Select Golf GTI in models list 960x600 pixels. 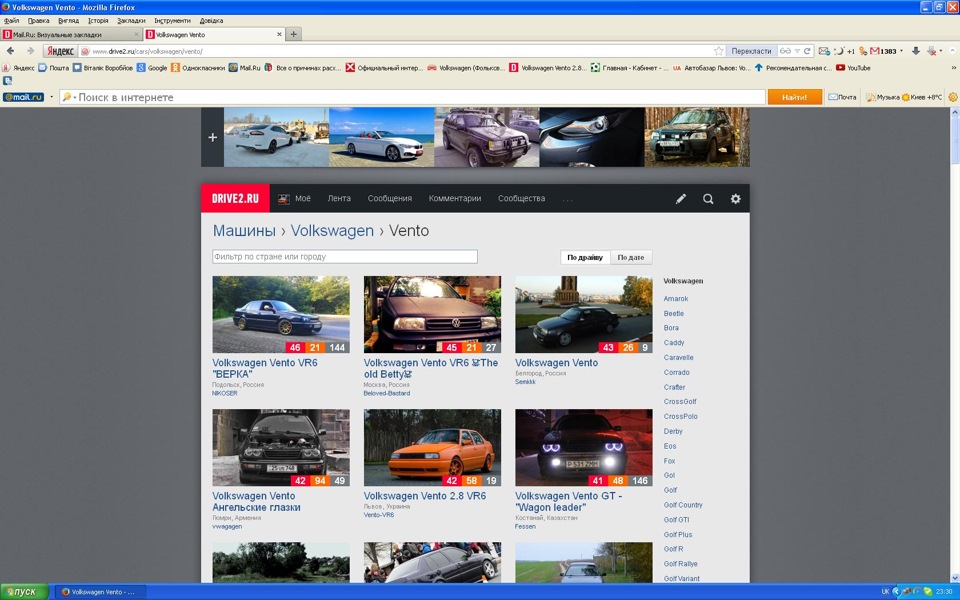coord(677,520)
